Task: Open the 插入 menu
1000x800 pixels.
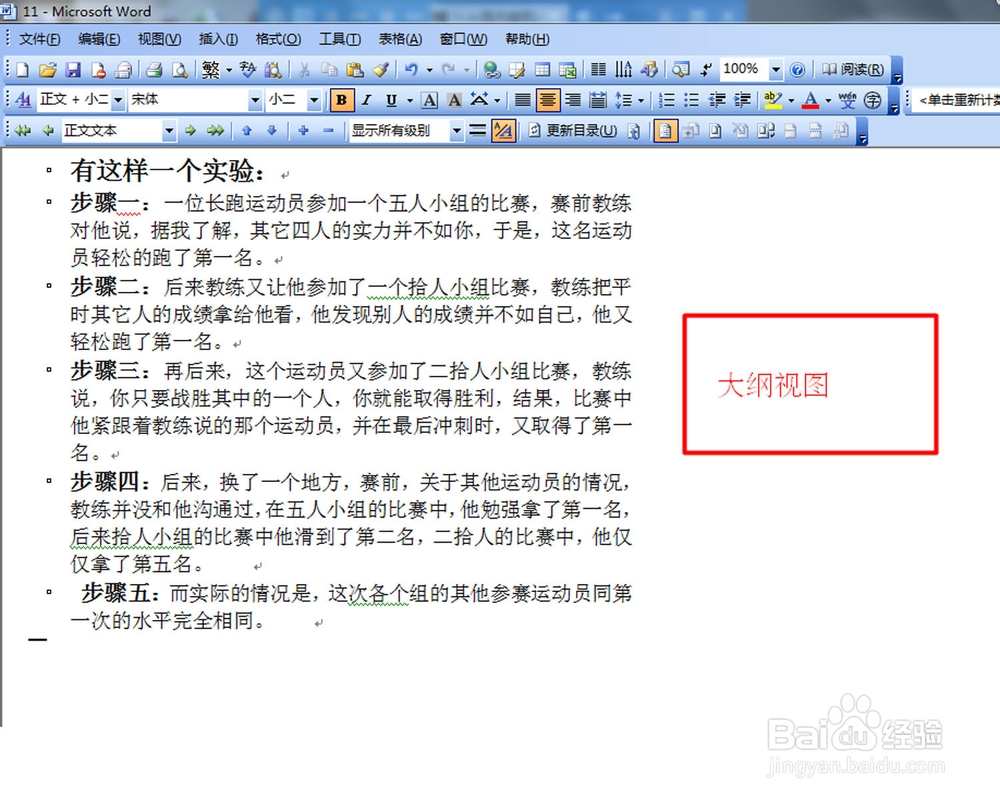Action: coord(218,39)
